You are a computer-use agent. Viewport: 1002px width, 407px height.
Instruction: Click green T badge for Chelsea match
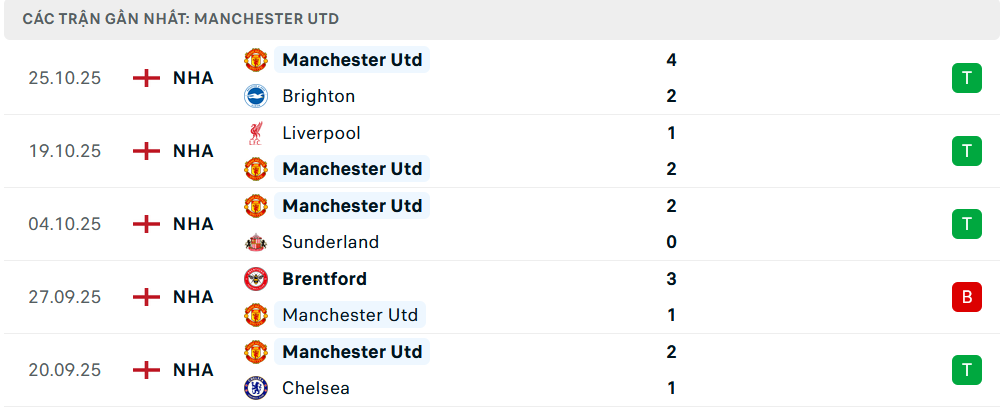click(966, 370)
